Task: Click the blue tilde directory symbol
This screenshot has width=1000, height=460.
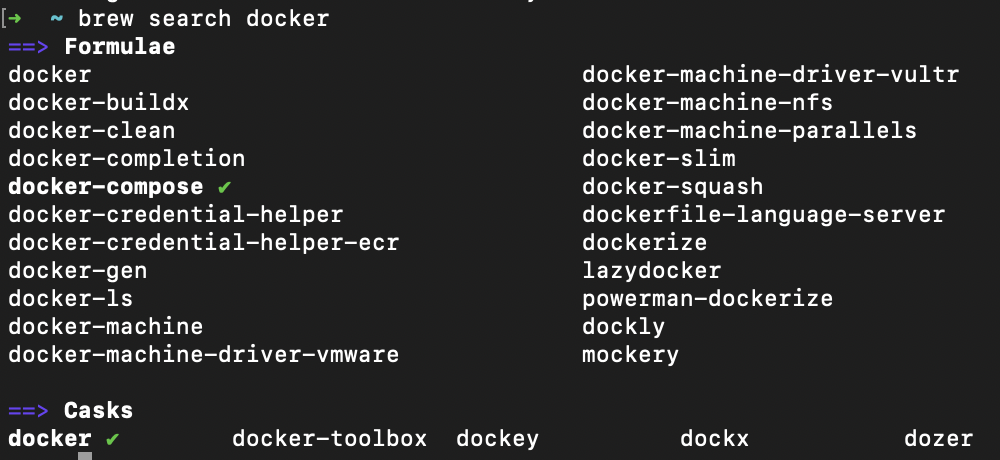Action: [x=57, y=19]
